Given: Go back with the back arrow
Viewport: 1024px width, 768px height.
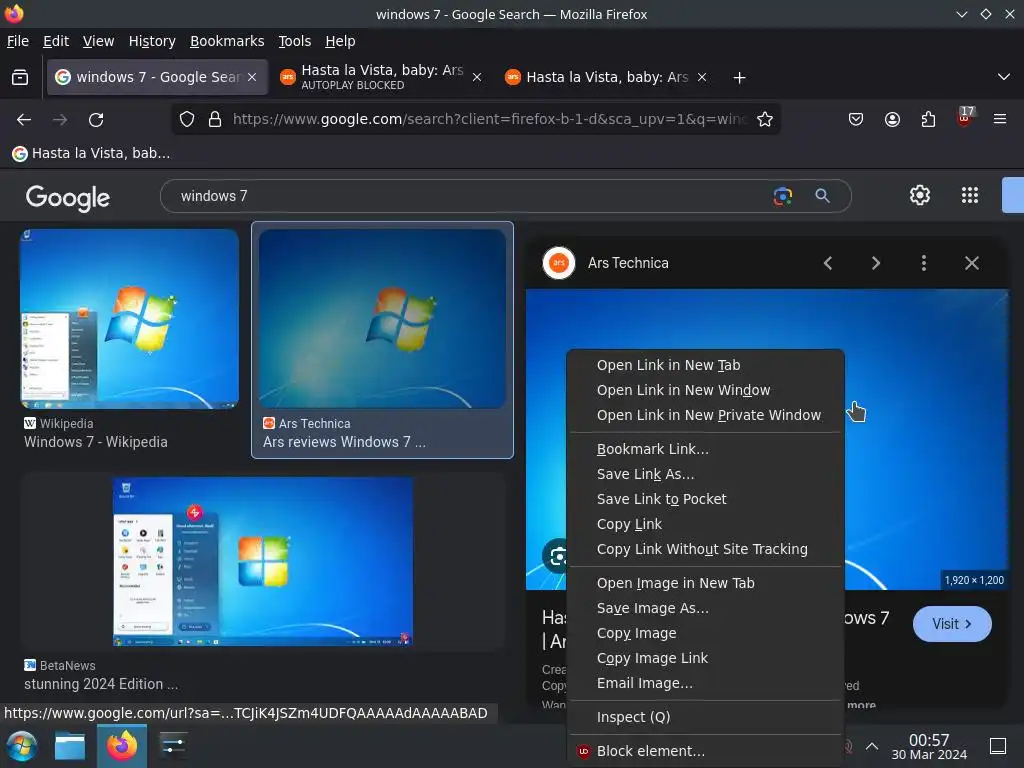Looking at the screenshot, I should coord(24,120).
